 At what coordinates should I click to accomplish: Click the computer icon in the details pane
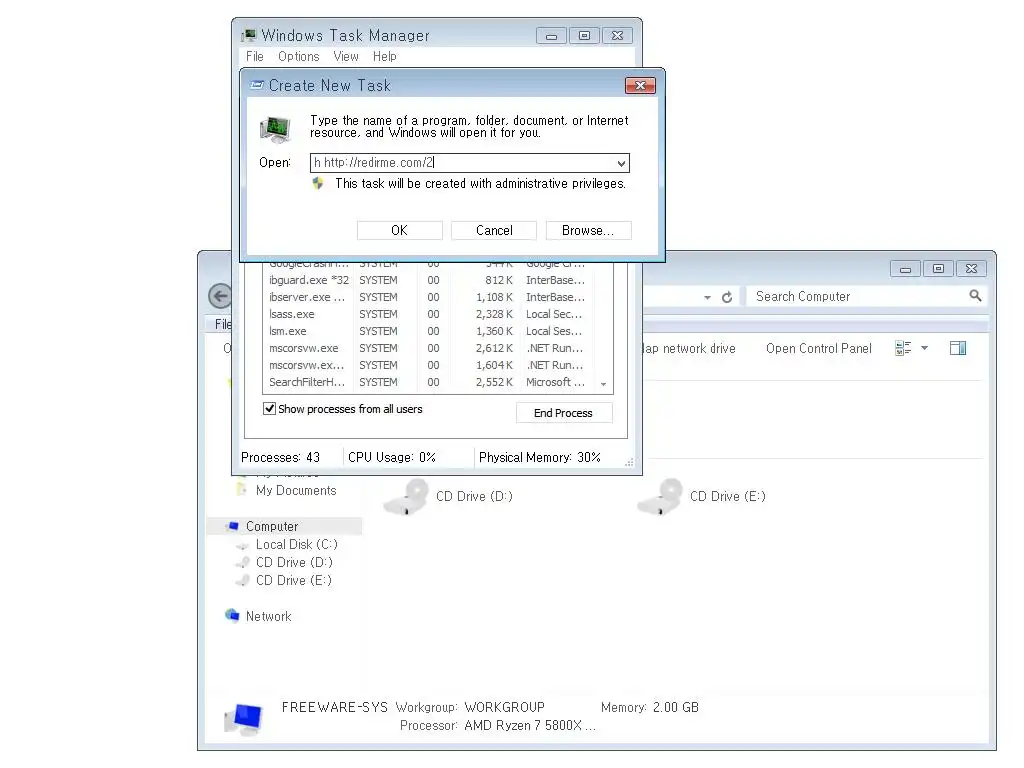242,718
